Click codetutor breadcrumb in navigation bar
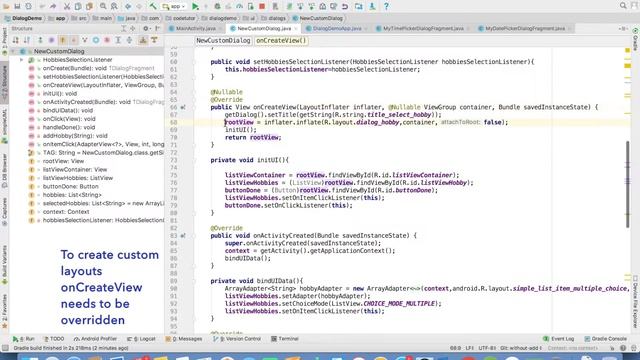This screenshot has width=640, height=360. [x=180, y=18]
